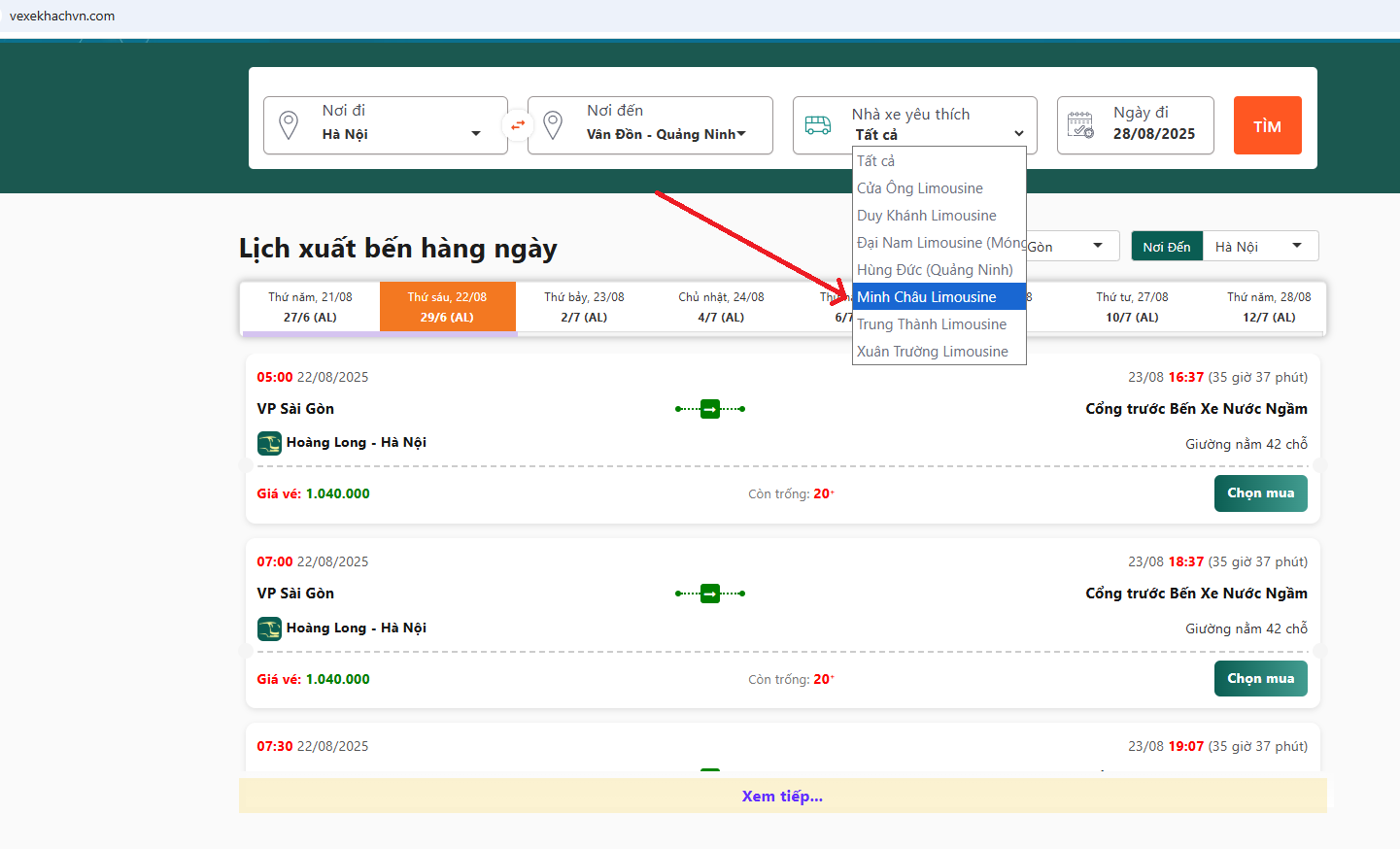Click Hoàng Long logo in the 07:00 trip
The width and height of the screenshot is (1400, 849).
coord(269,628)
